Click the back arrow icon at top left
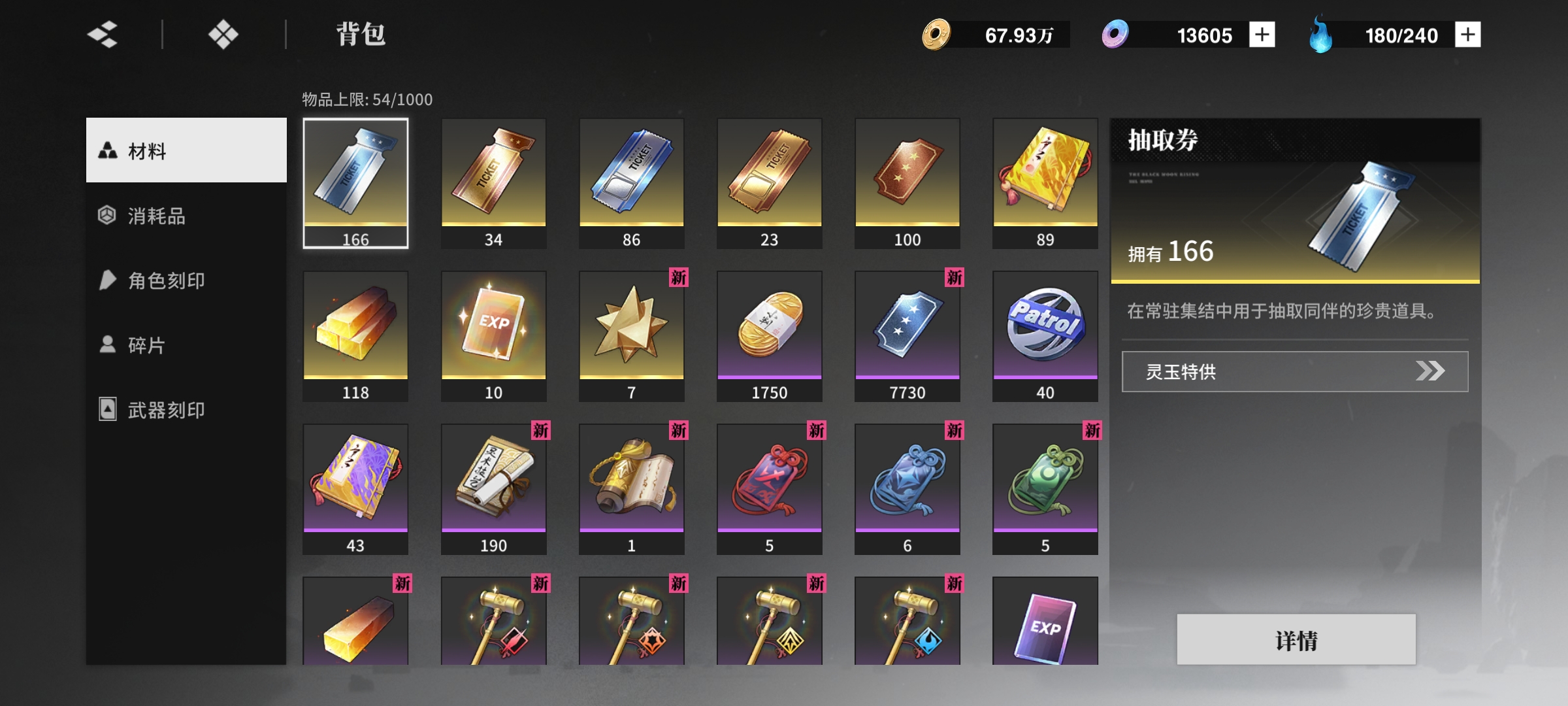This screenshot has width=1568, height=706. pyautogui.click(x=103, y=34)
